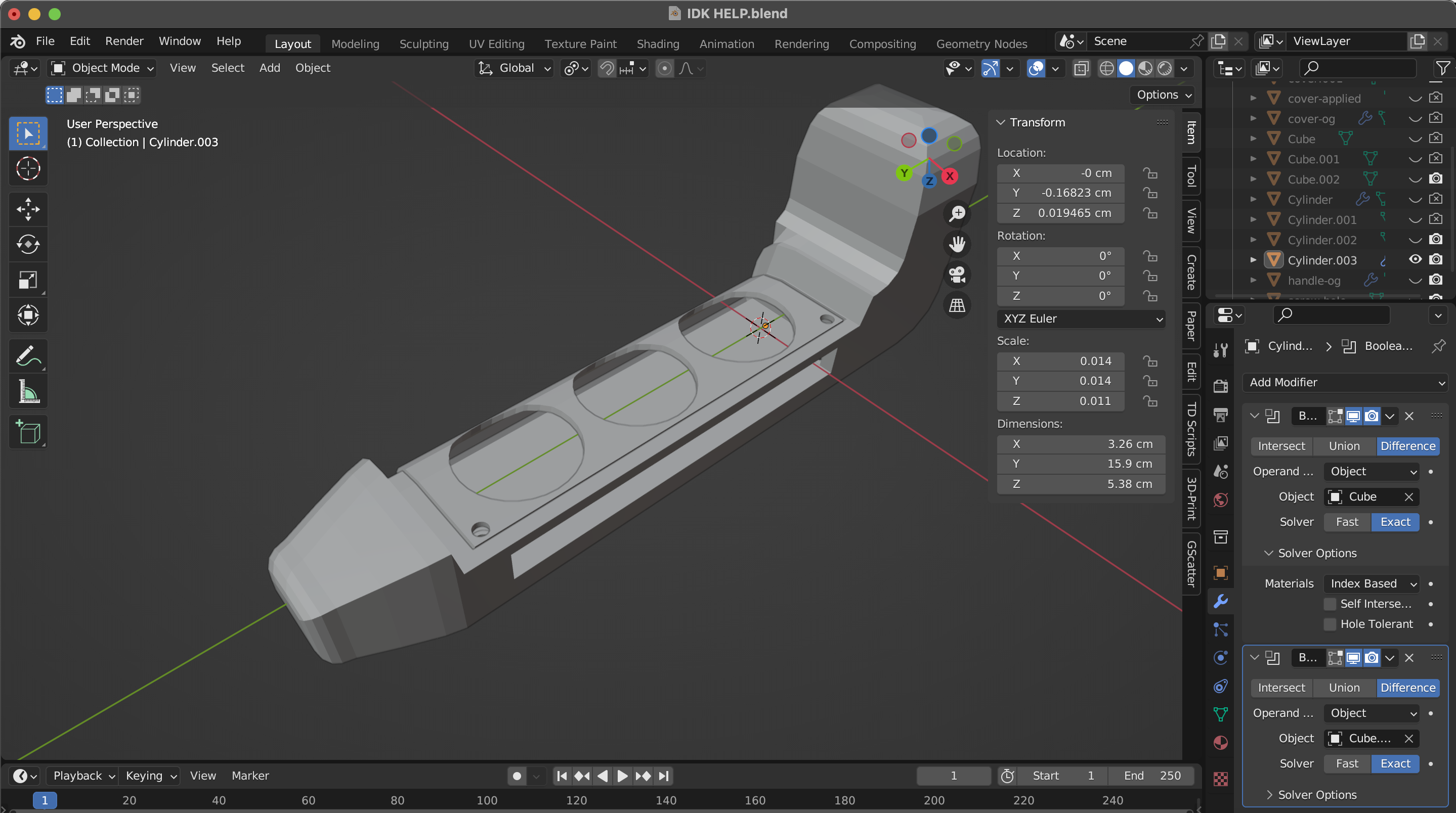Open the XYZ Euler rotation order dropdown
This screenshot has width=1456, height=813.
pos(1080,318)
